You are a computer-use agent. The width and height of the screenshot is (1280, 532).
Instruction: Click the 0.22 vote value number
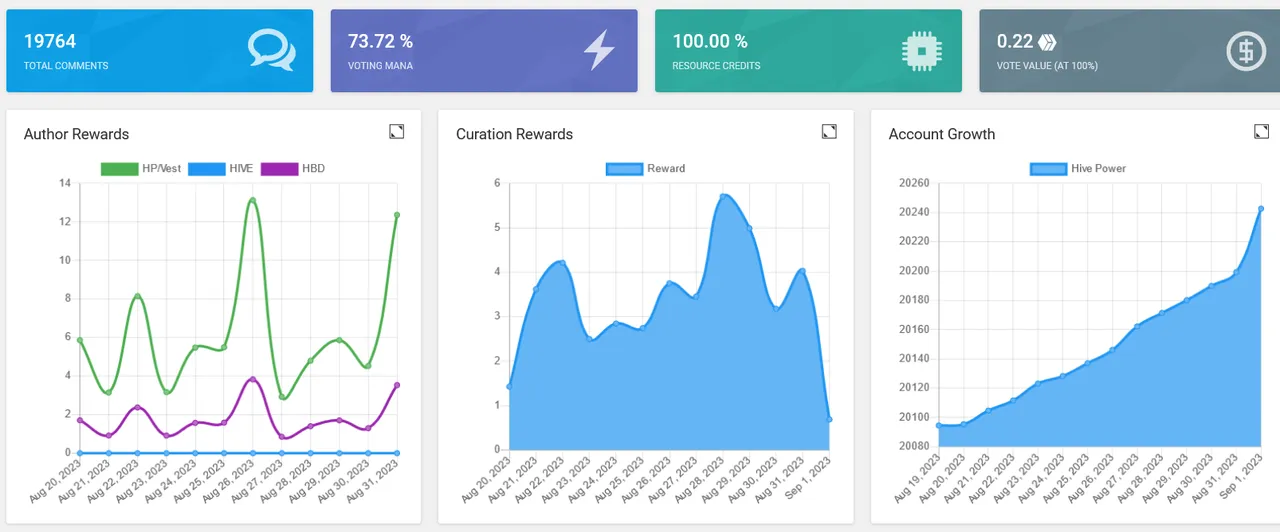click(1015, 41)
